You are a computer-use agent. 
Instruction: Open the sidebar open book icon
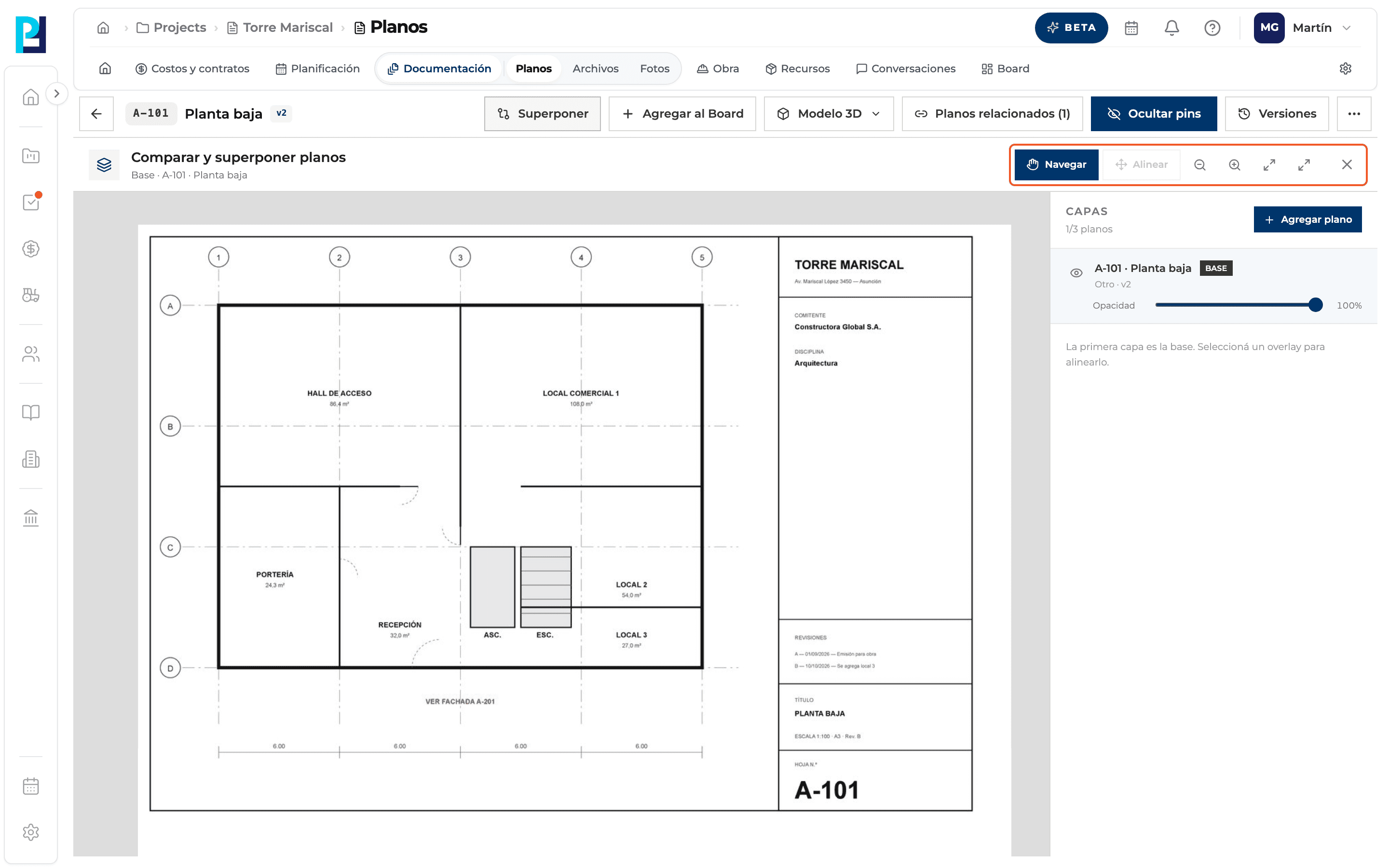(x=31, y=412)
